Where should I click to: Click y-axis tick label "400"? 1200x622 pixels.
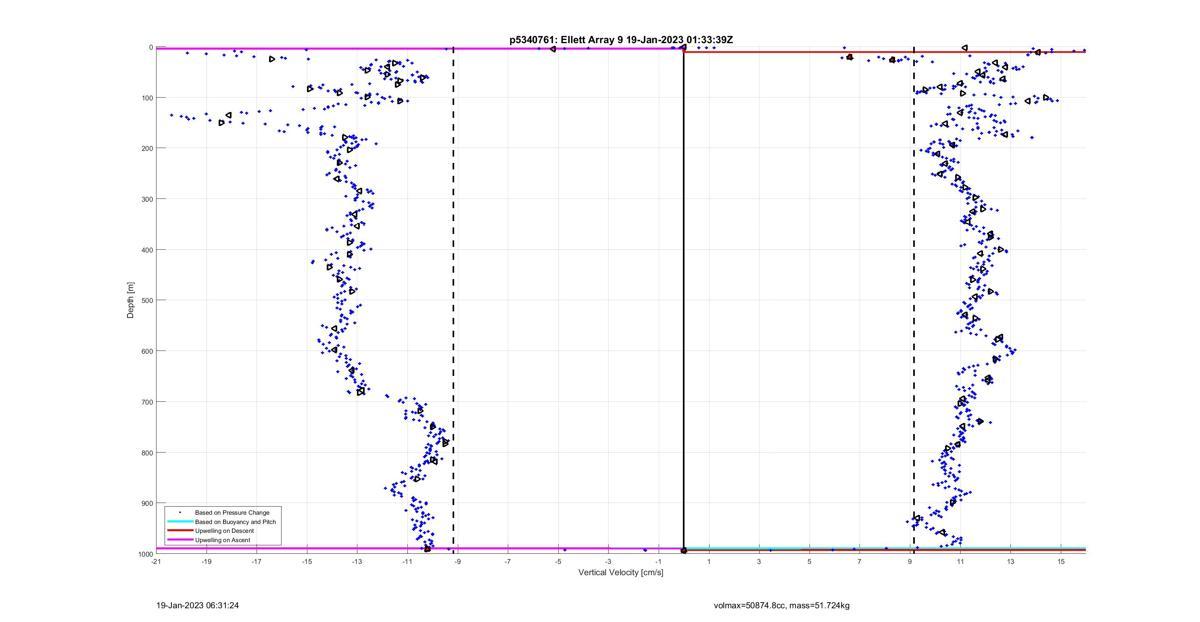pos(146,250)
